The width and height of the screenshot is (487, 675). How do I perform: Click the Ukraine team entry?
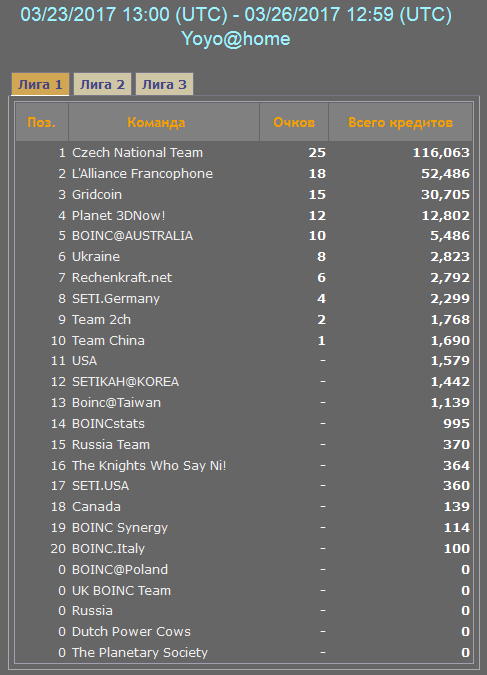pyautogui.click(x=96, y=257)
